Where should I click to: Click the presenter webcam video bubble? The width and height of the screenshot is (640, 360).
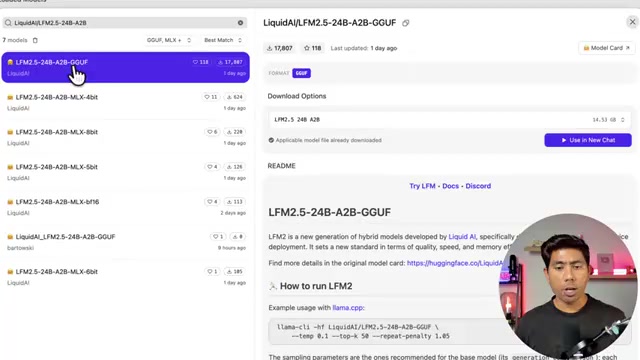[x=568, y=287]
